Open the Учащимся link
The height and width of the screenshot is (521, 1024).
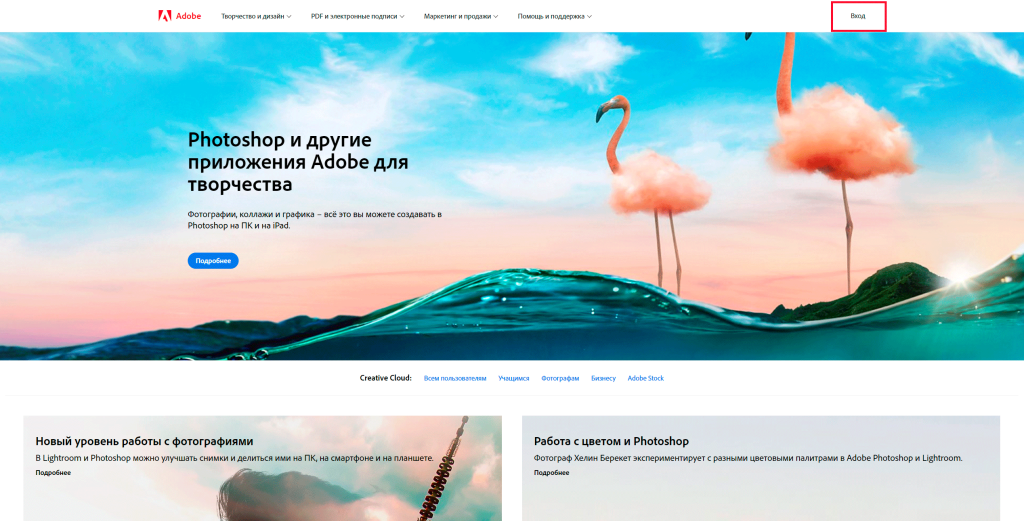[x=513, y=378]
